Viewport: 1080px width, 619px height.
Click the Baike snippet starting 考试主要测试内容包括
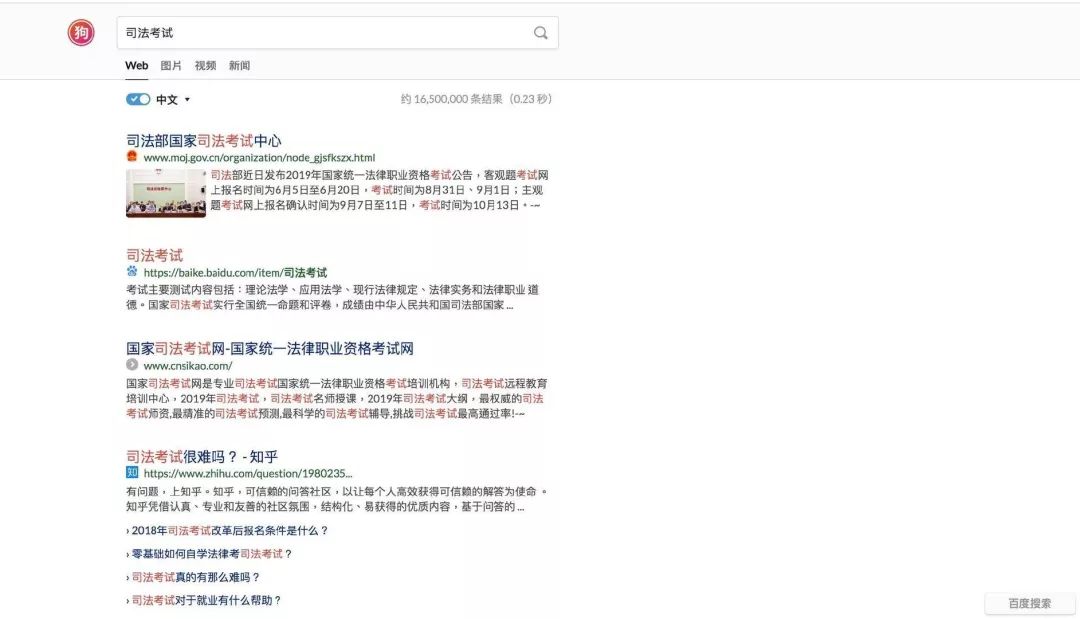[332, 297]
